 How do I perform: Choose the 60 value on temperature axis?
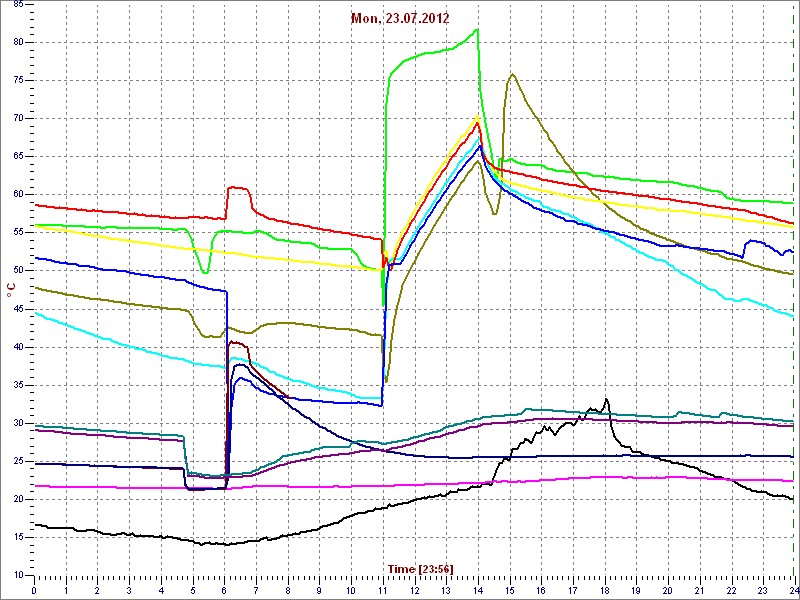[17, 194]
